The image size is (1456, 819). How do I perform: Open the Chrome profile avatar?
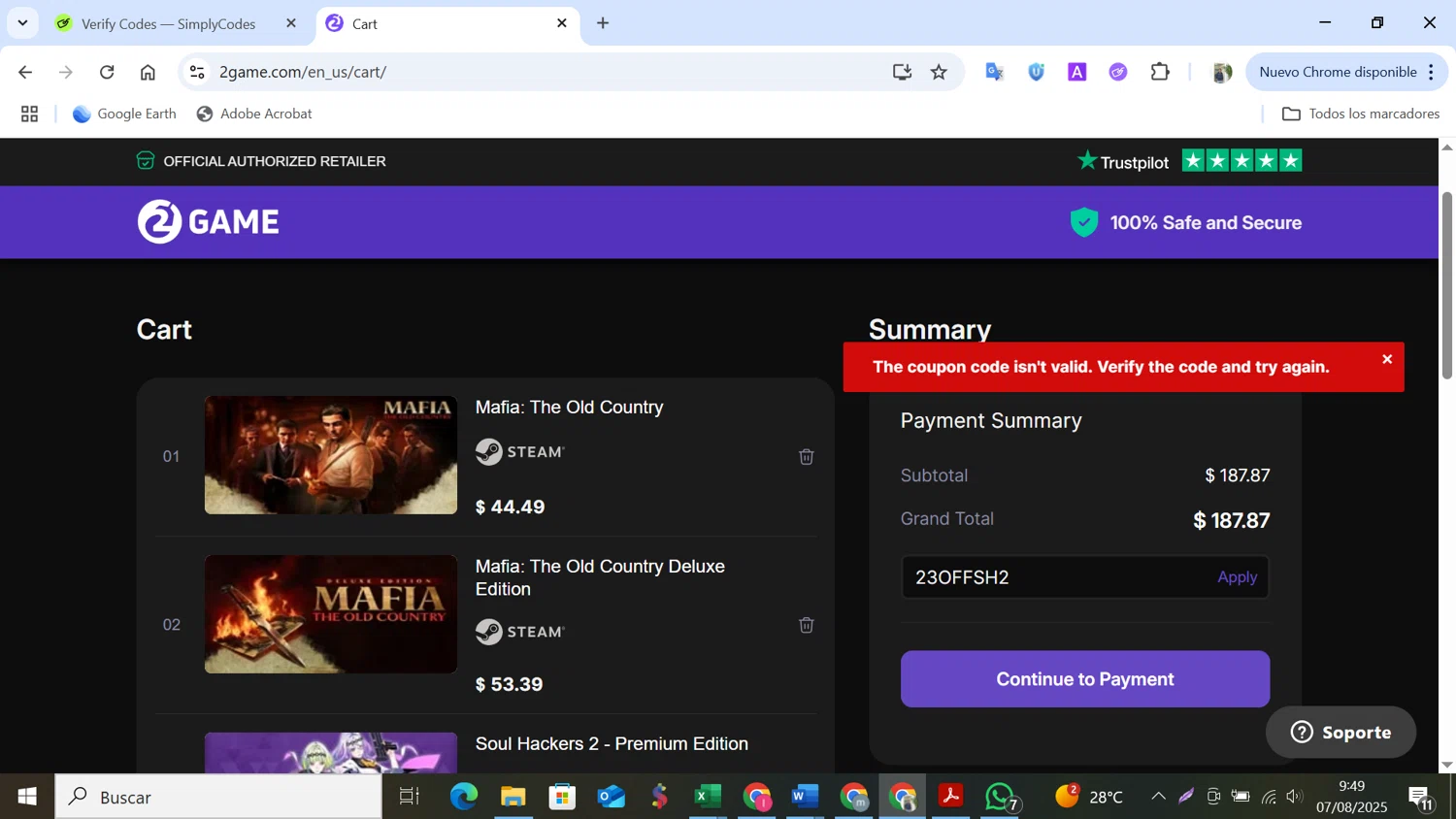click(1222, 72)
